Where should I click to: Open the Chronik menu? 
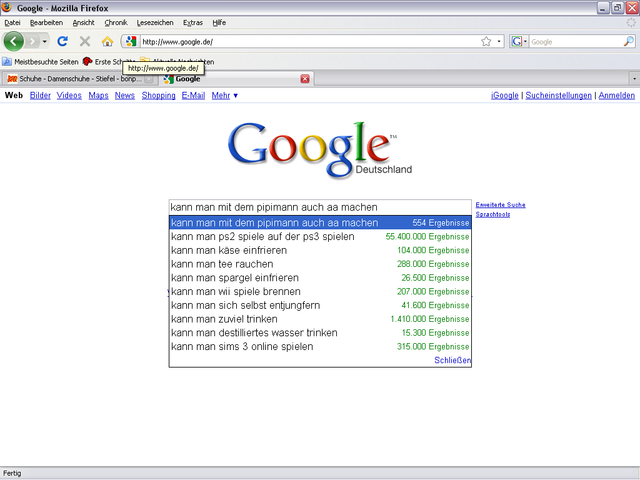(x=116, y=23)
